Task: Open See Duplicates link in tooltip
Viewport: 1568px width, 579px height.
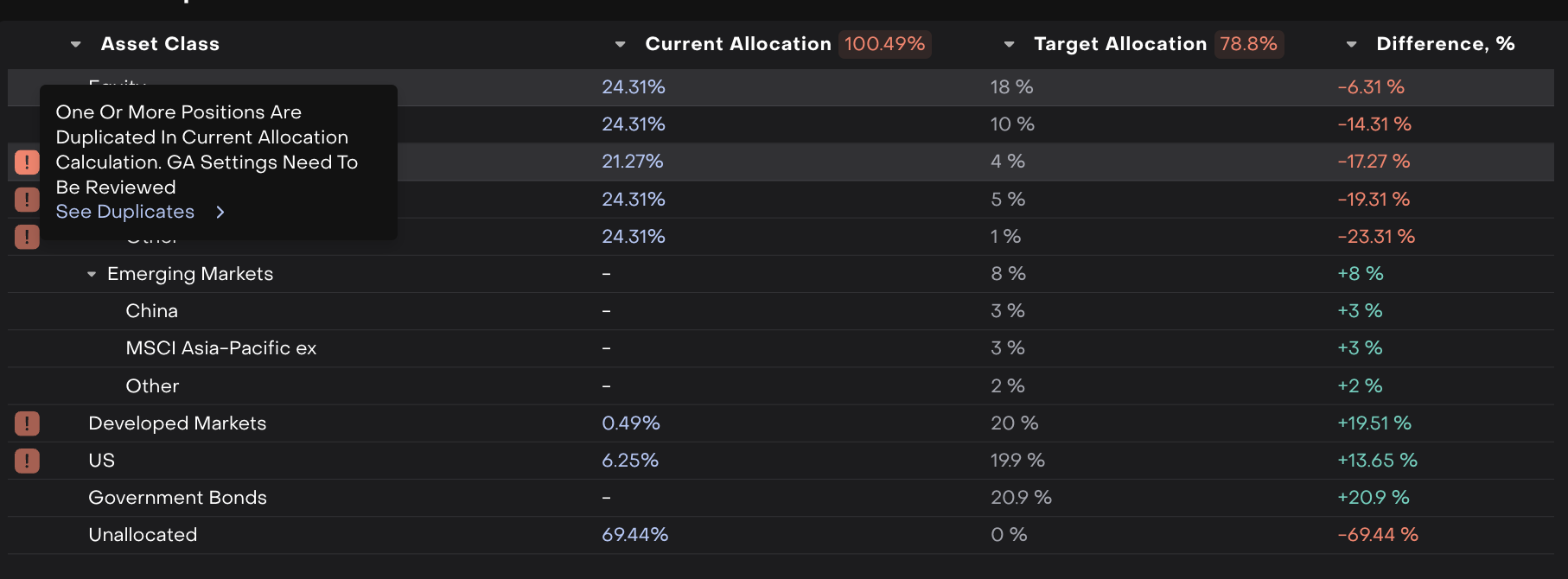Action: tap(125, 213)
